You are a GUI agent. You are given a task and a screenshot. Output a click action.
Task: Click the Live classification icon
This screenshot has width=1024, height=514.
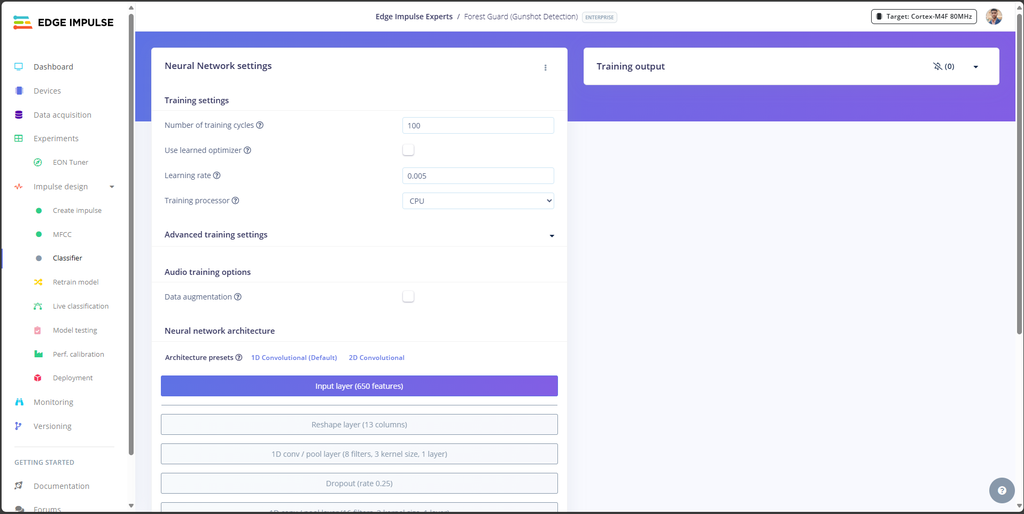(x=39, y=306)
